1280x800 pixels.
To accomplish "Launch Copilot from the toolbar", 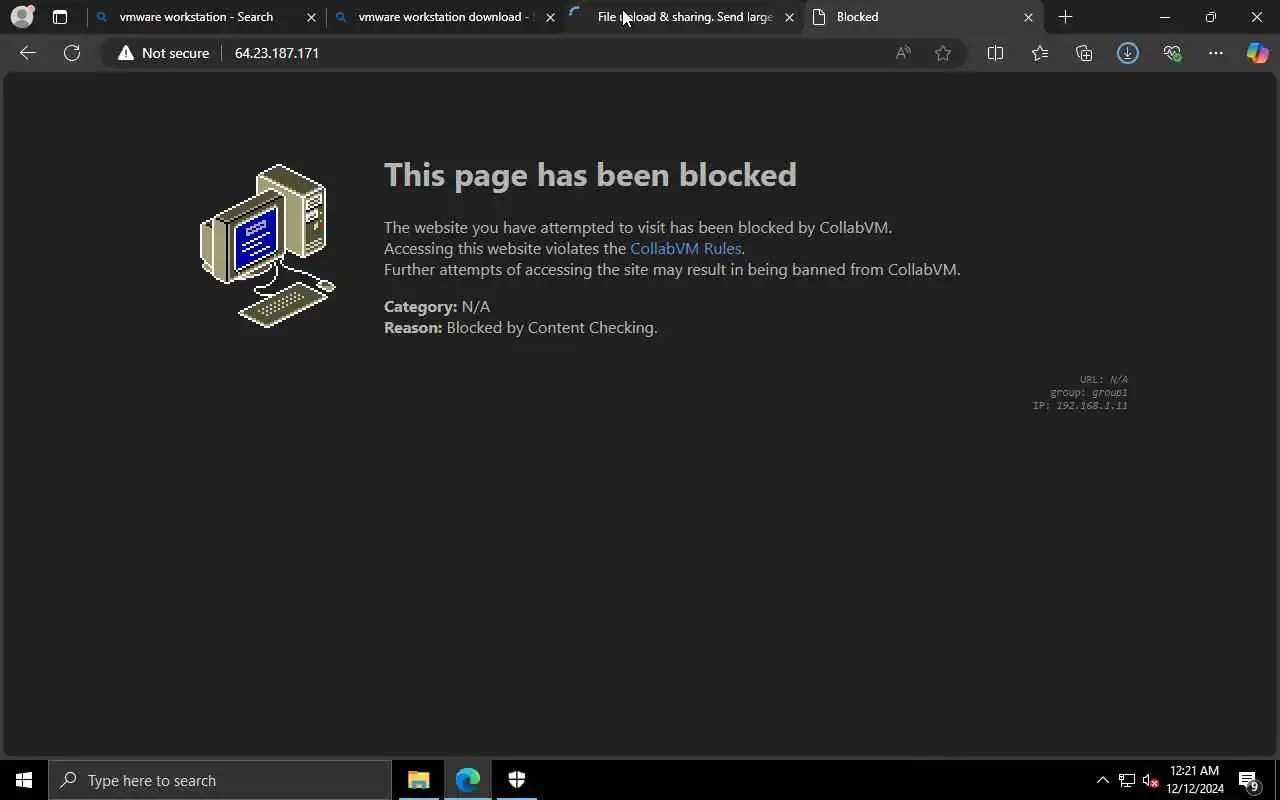I will click(1257, 53).
